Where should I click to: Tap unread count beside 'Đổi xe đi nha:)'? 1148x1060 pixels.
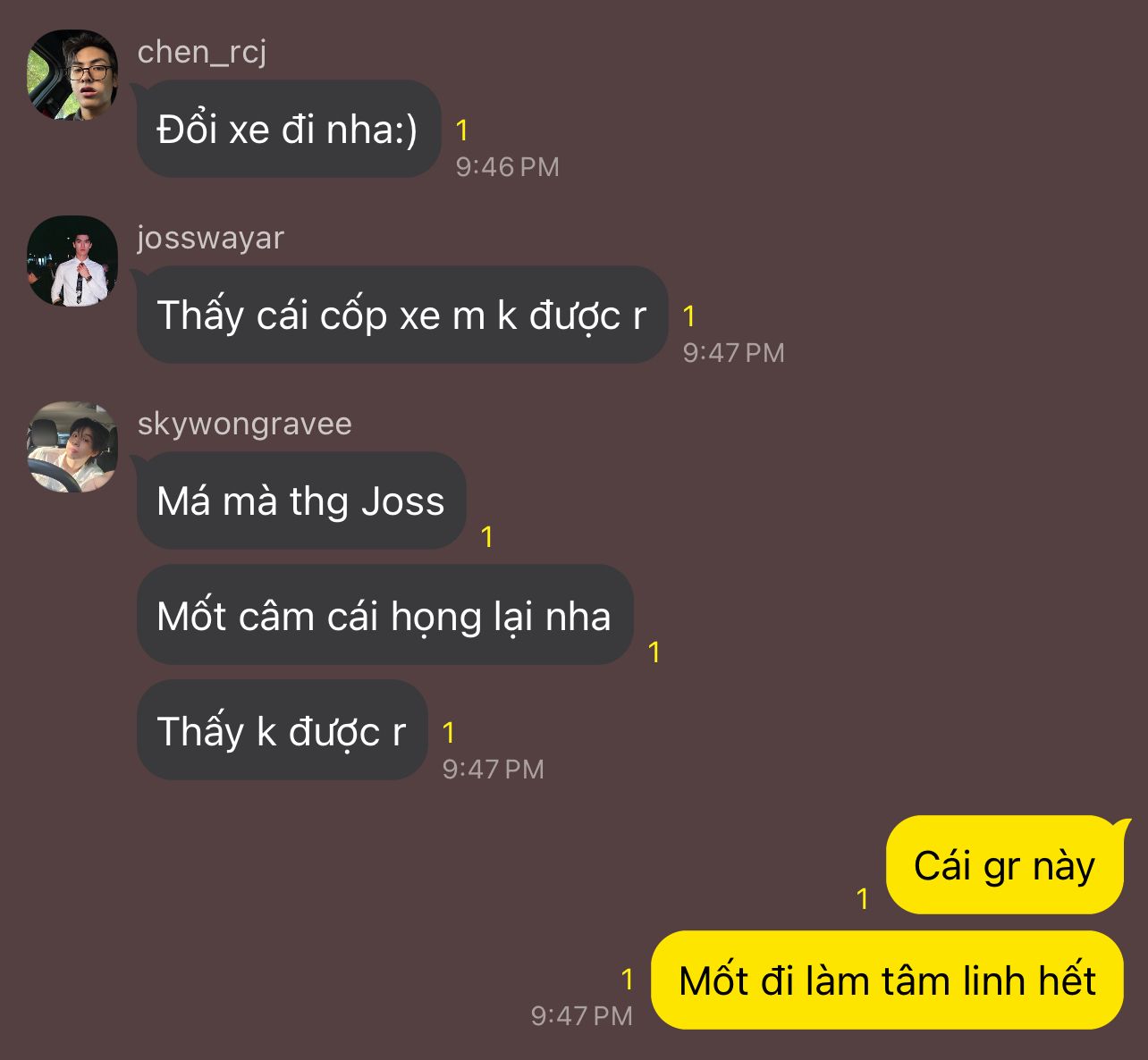[462, 130]
